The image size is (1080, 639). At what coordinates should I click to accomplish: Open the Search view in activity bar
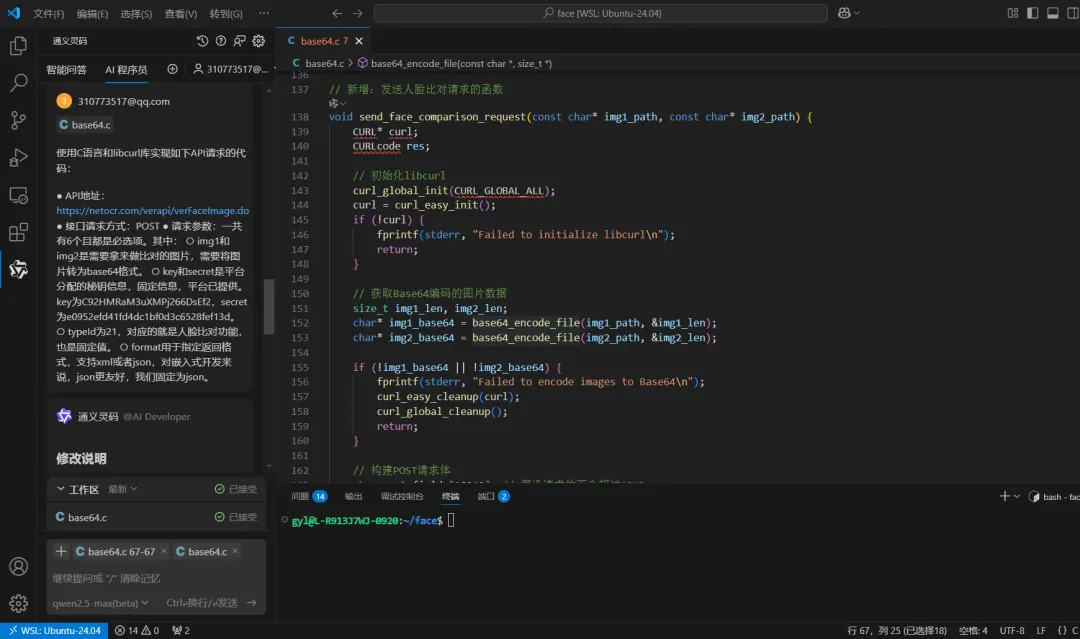[18, 83]
